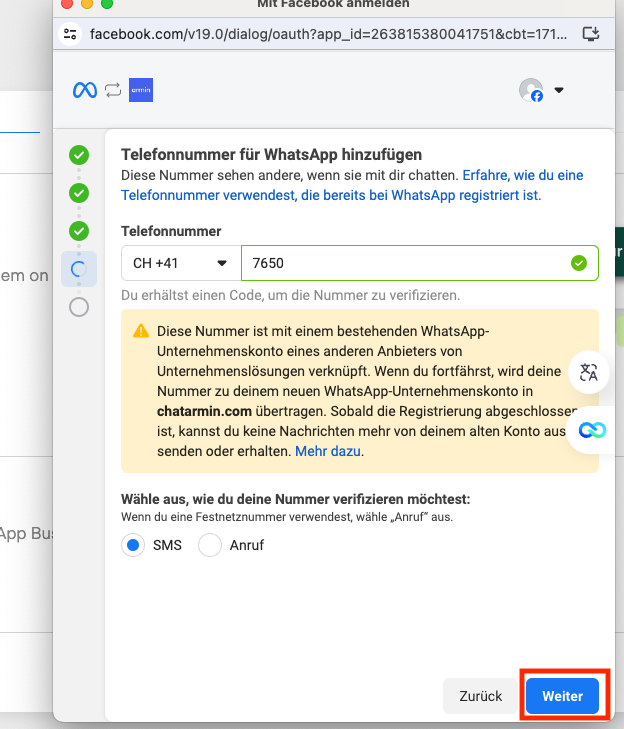The height and width of the screenshot is (729, 624).
Task: Open the CH +41 country code dropdown
Action: click(x=181, y=263)
